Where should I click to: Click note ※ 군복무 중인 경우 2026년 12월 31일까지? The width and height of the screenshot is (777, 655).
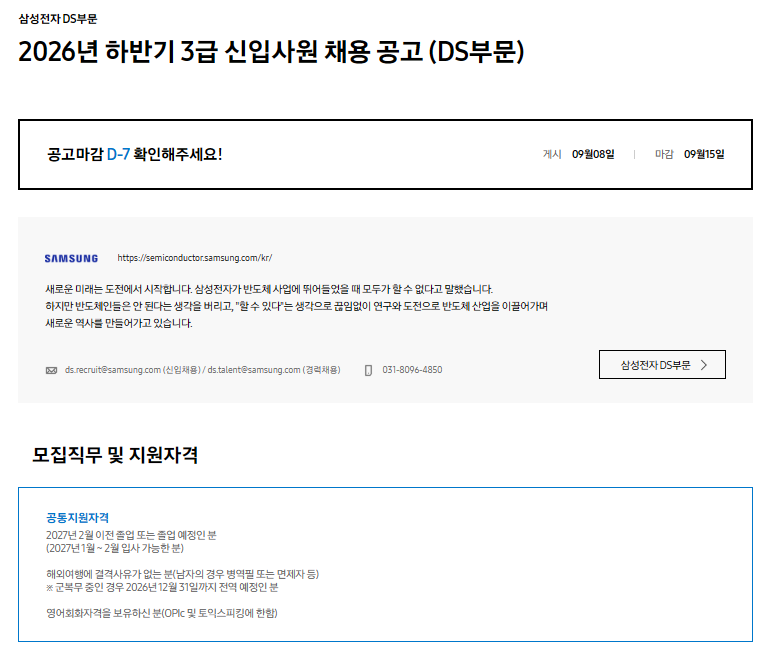(x=162, y=588)
